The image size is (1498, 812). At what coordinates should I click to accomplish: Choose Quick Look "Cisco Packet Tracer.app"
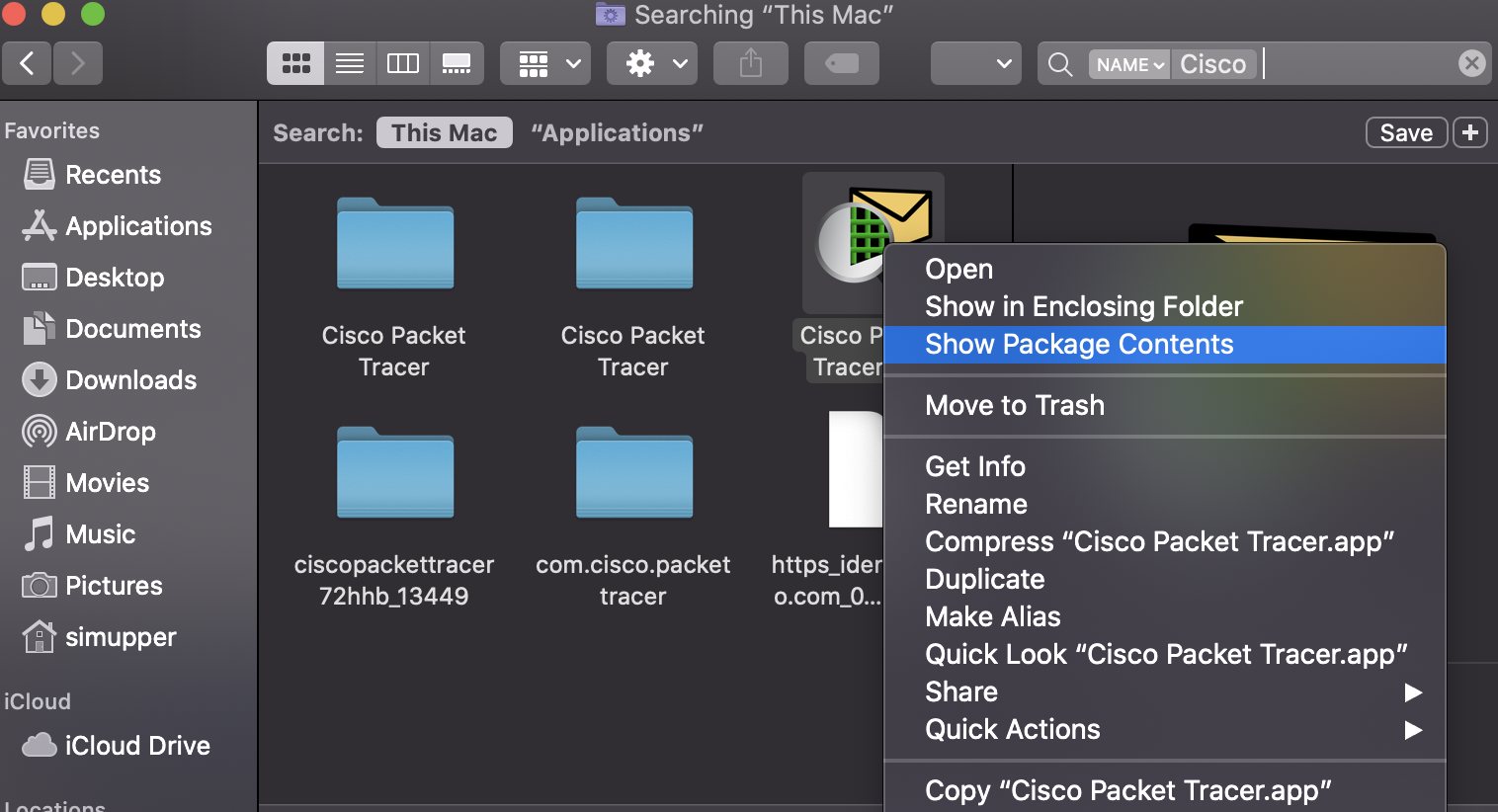[x=1164, y=654]
